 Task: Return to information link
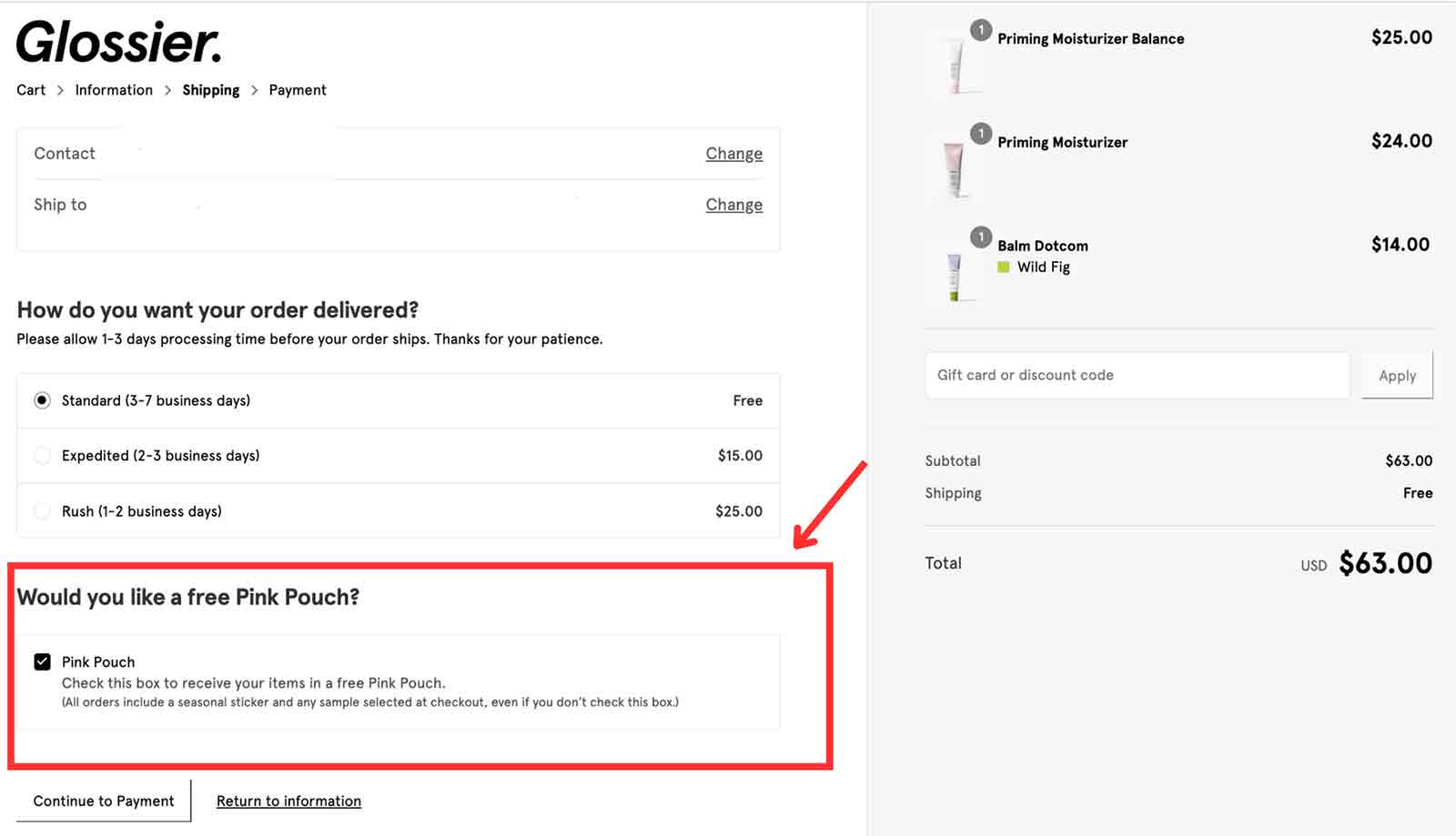pos(288,801)
